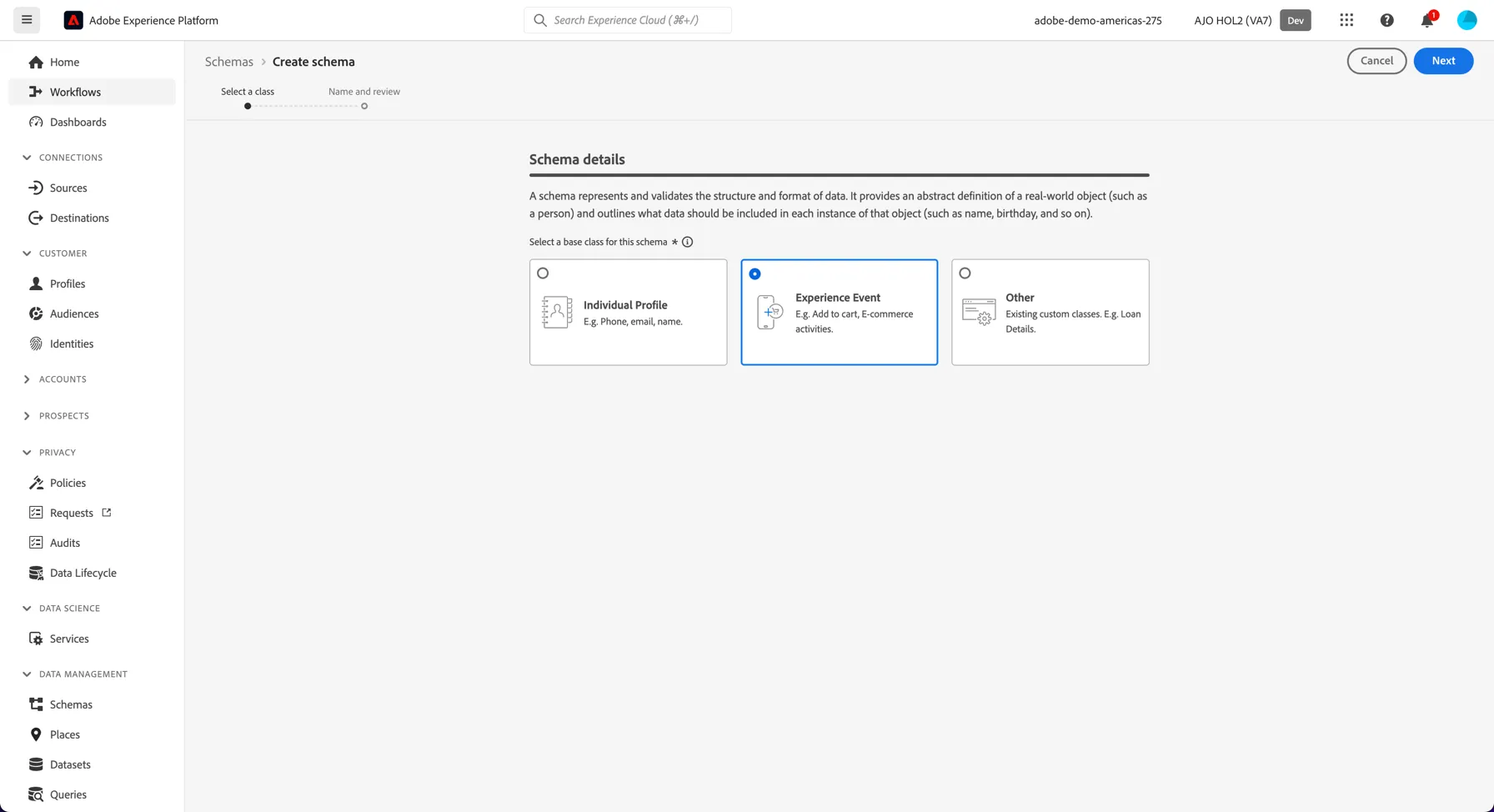Click the info icon beside base class label
1494x812 pixels.
687,242
